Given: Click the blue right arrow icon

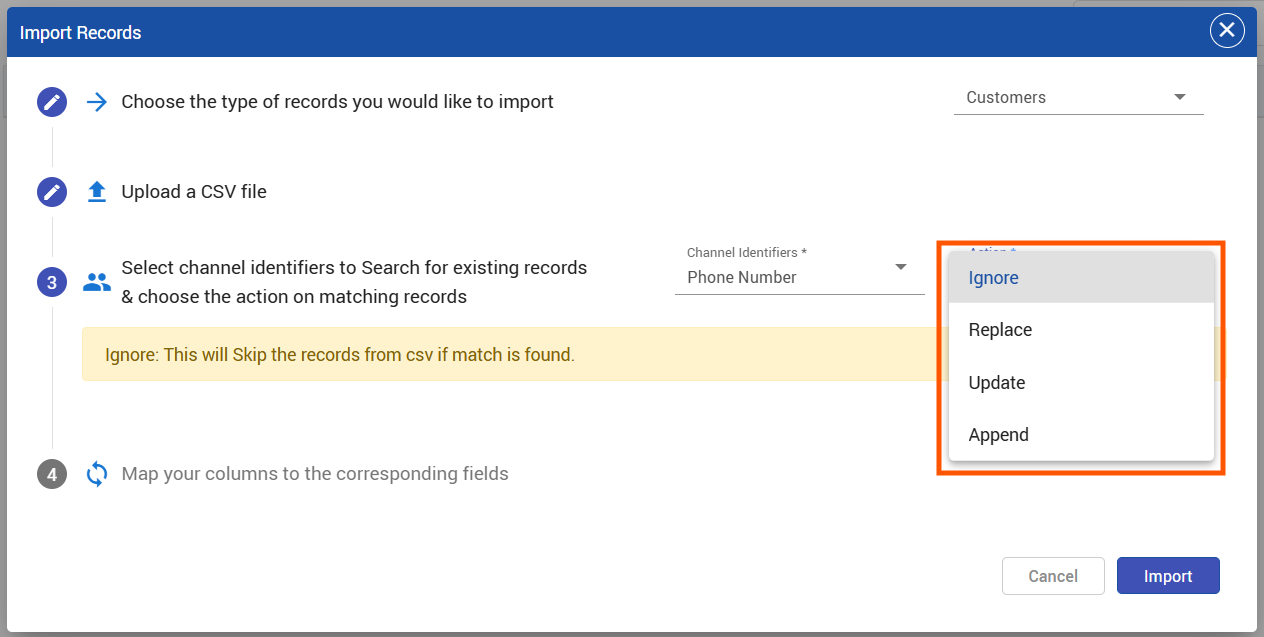Looking at the screenshot, I should (x=97, y=102).
